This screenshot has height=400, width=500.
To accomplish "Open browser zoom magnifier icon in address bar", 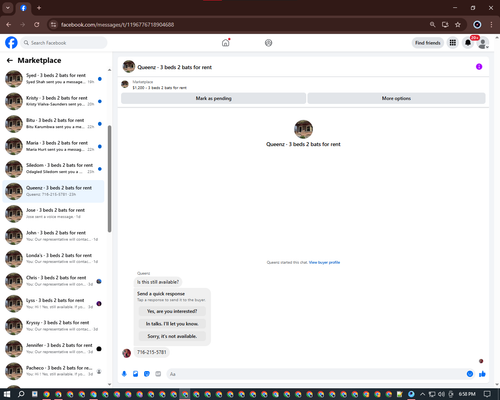I will [x=432, y=24].
